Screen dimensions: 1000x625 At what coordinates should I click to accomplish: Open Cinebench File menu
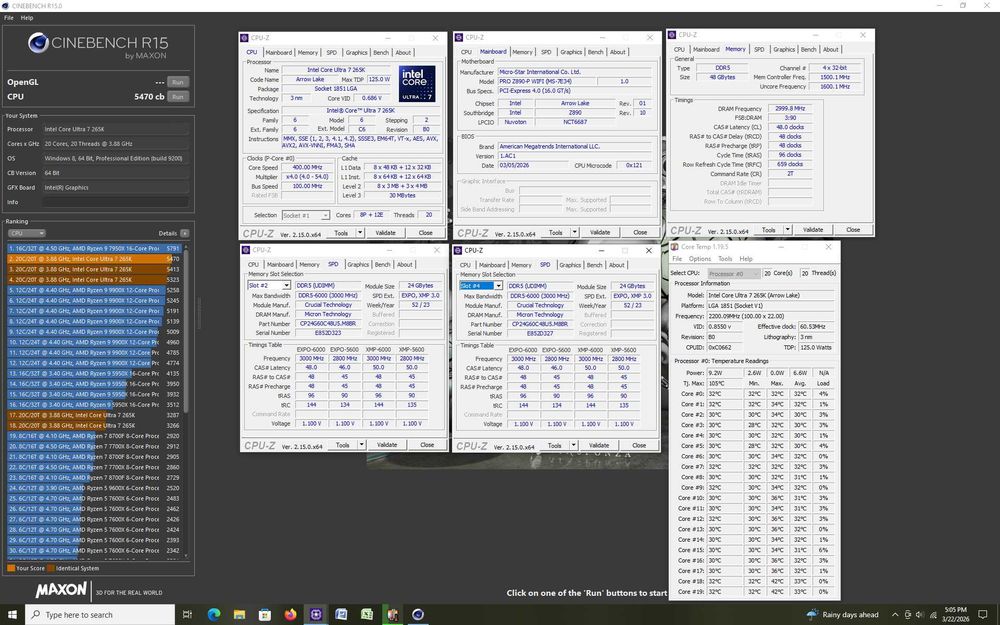9,18
